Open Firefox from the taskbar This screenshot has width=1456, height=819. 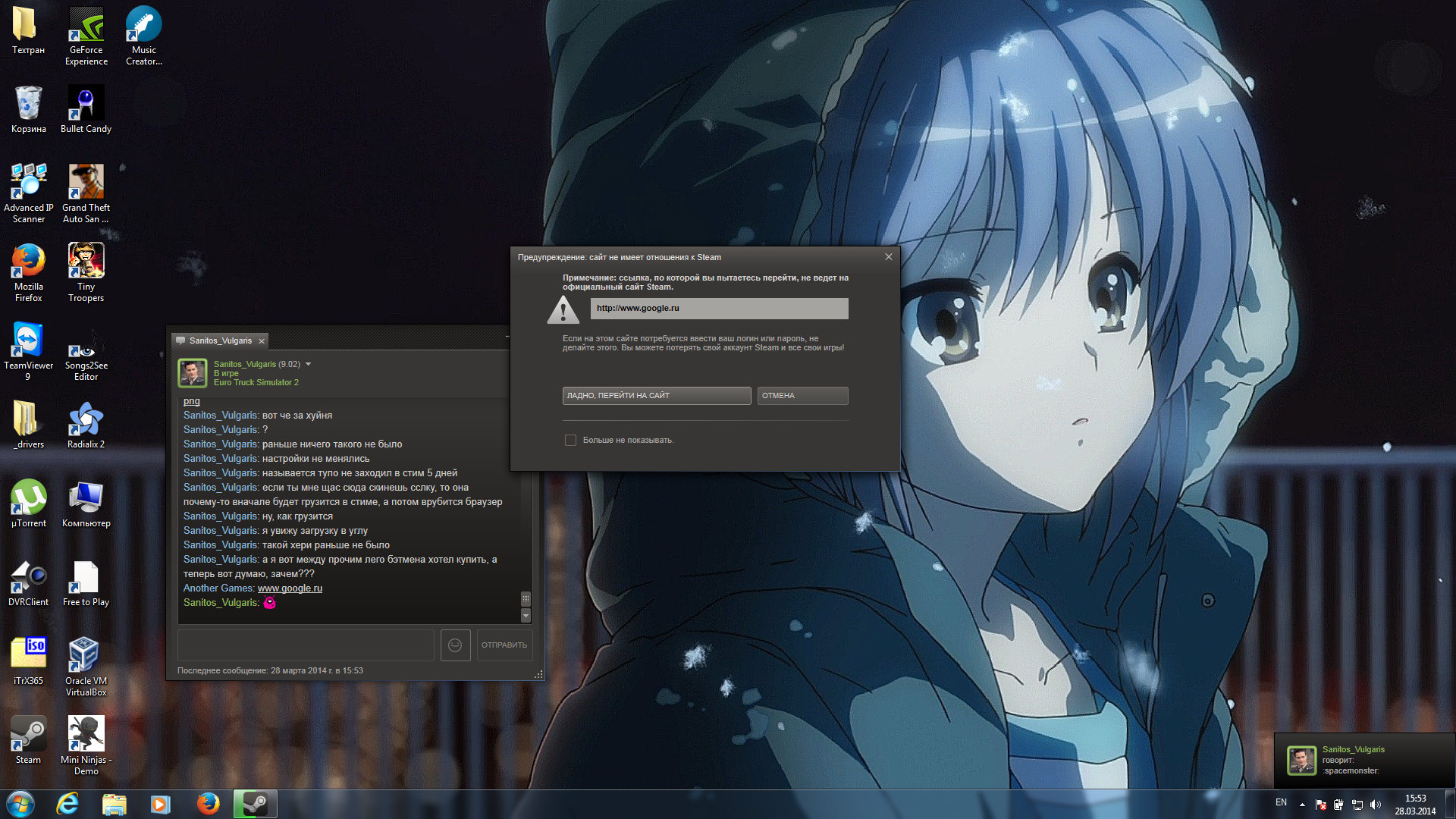(x=208, y=804)
